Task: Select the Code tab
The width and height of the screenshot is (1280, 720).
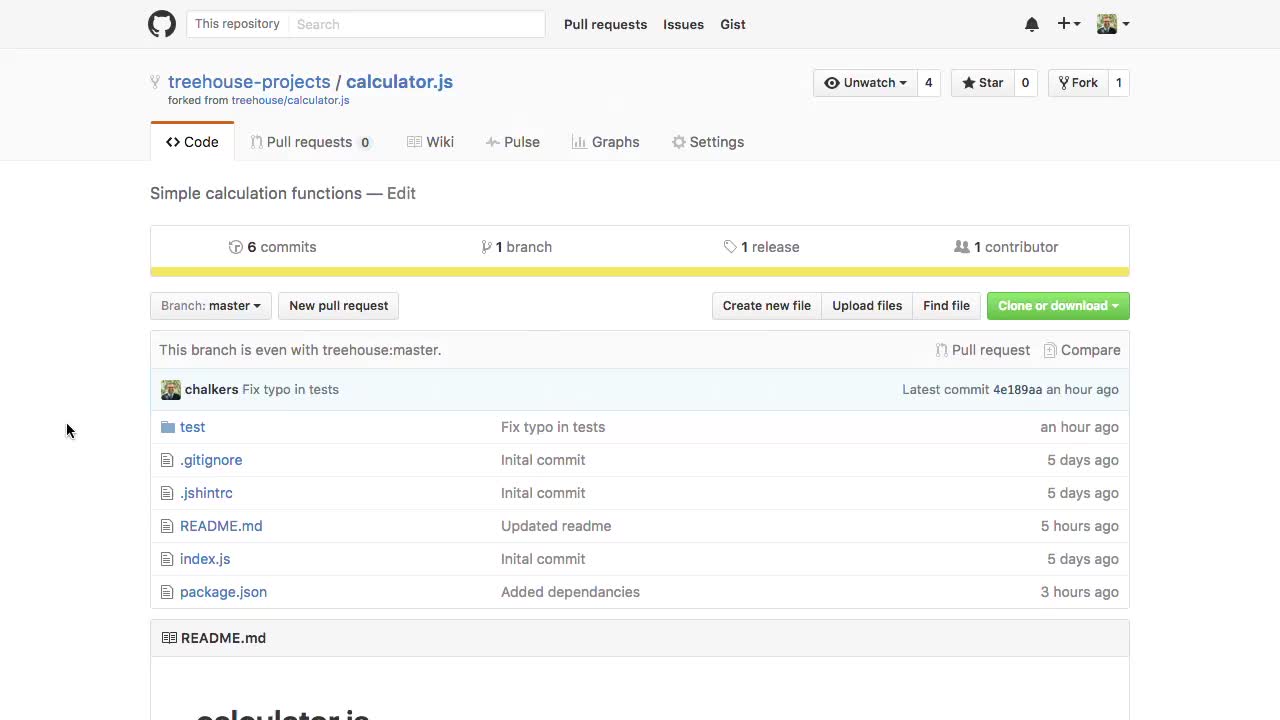Action: pyautogui.click(x=192, y=142)
